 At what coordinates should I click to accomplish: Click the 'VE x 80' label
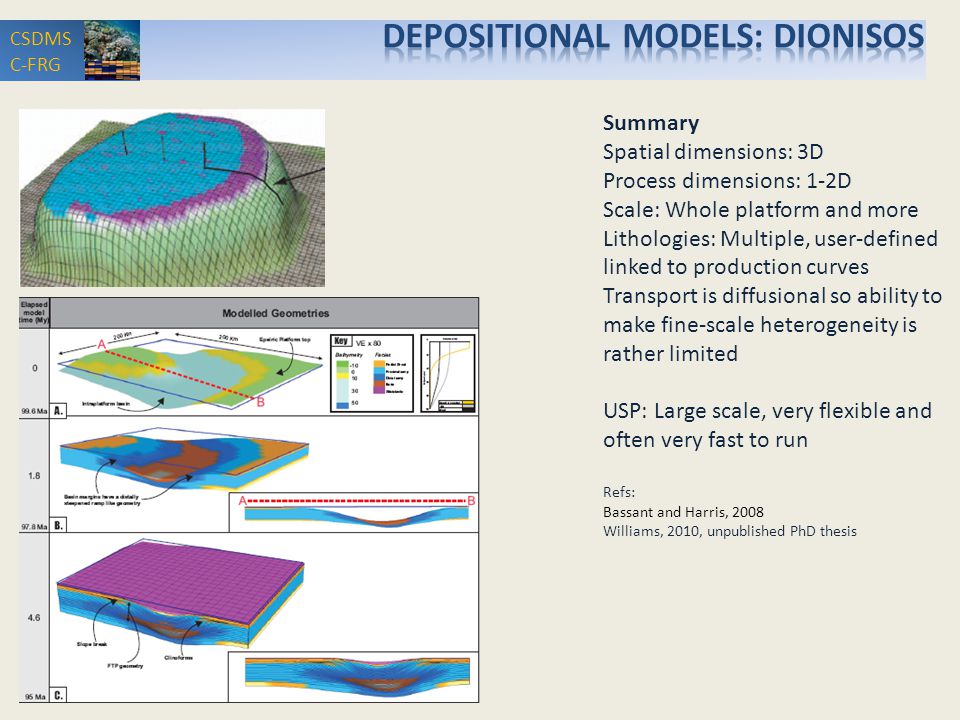tap(369, 343)
